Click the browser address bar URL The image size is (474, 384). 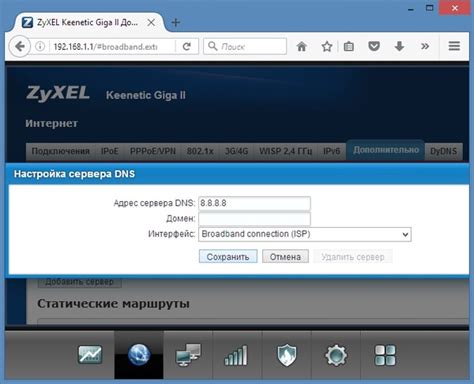[x=105, y=46]
